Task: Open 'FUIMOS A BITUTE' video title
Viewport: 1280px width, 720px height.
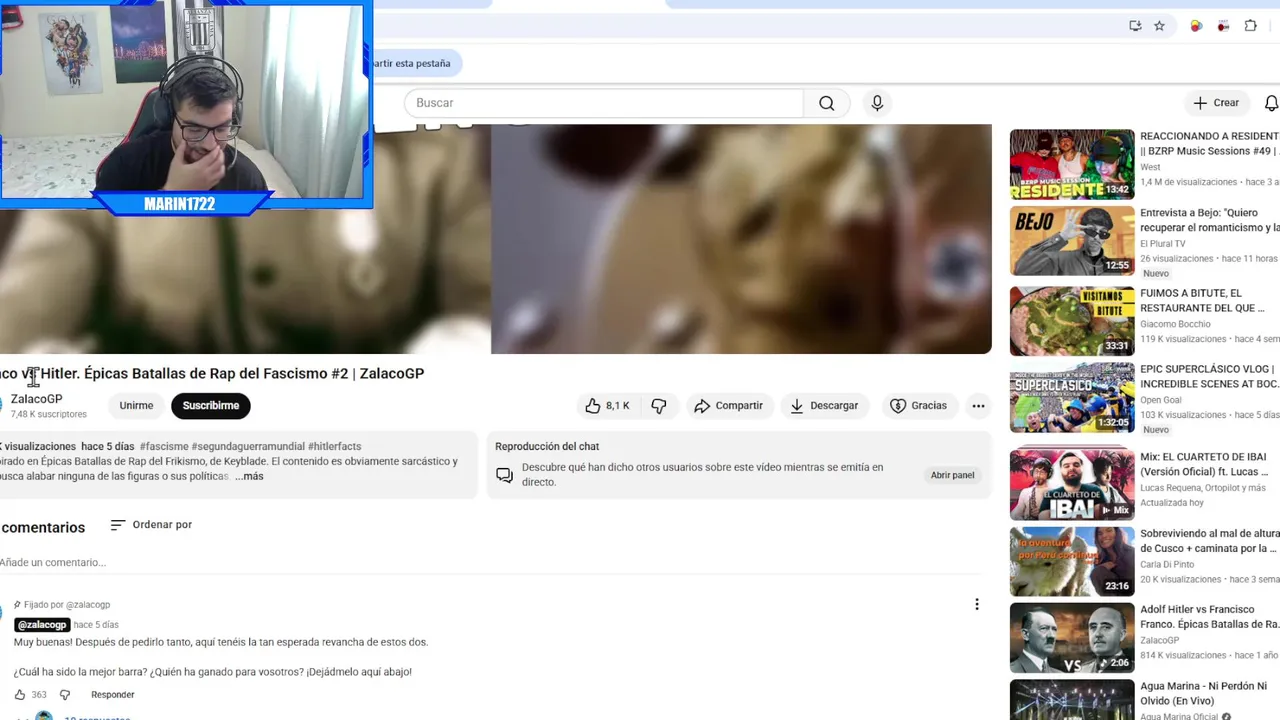Action: (x=1204, y=300)
